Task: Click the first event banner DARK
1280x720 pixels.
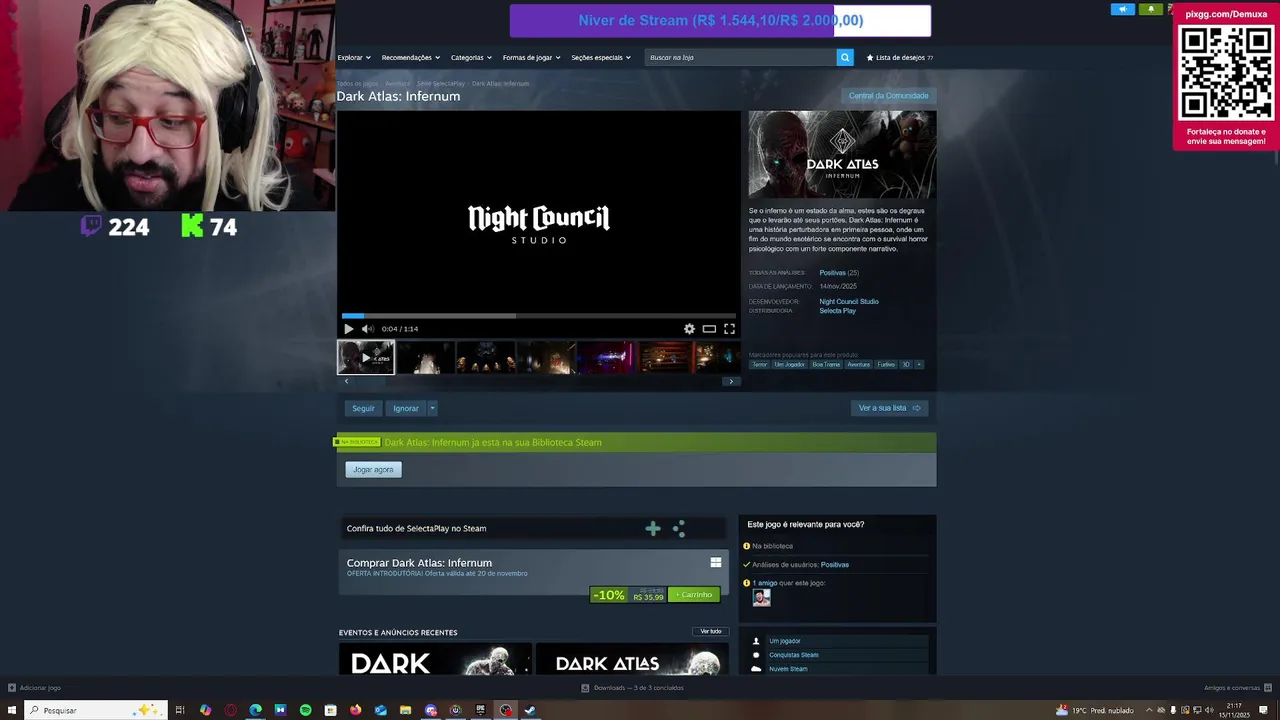Action: [435, 658]
